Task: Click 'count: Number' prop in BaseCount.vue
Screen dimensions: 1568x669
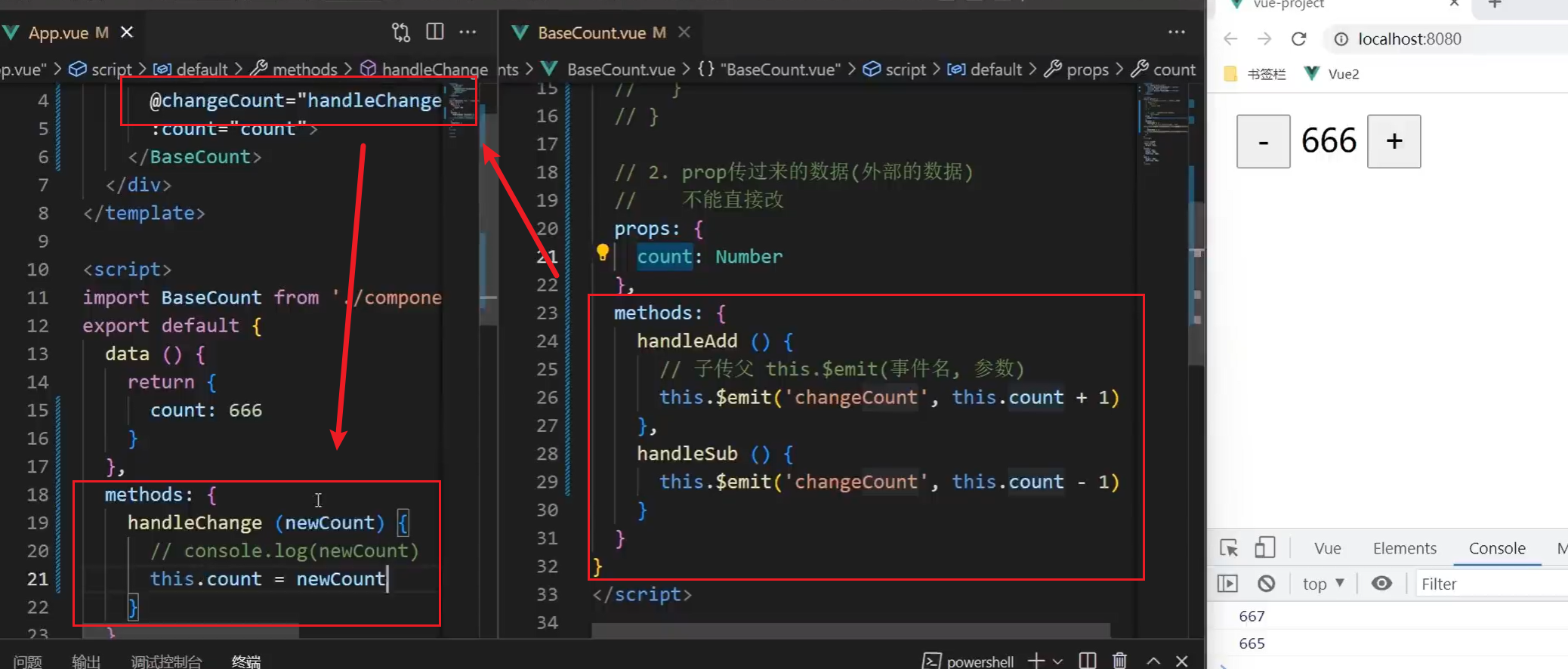Action: click(709, 257)
